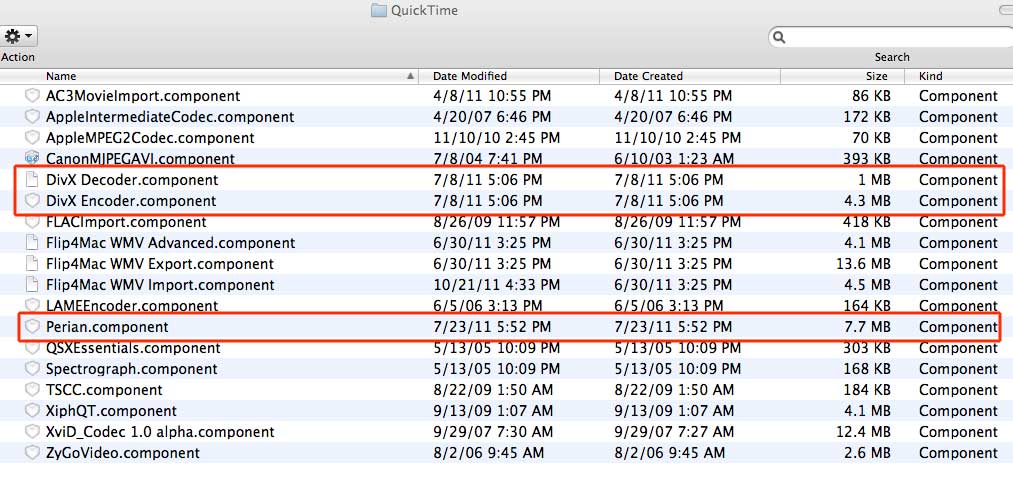Click the DivX Encoder.component file name

click(131, 201)
